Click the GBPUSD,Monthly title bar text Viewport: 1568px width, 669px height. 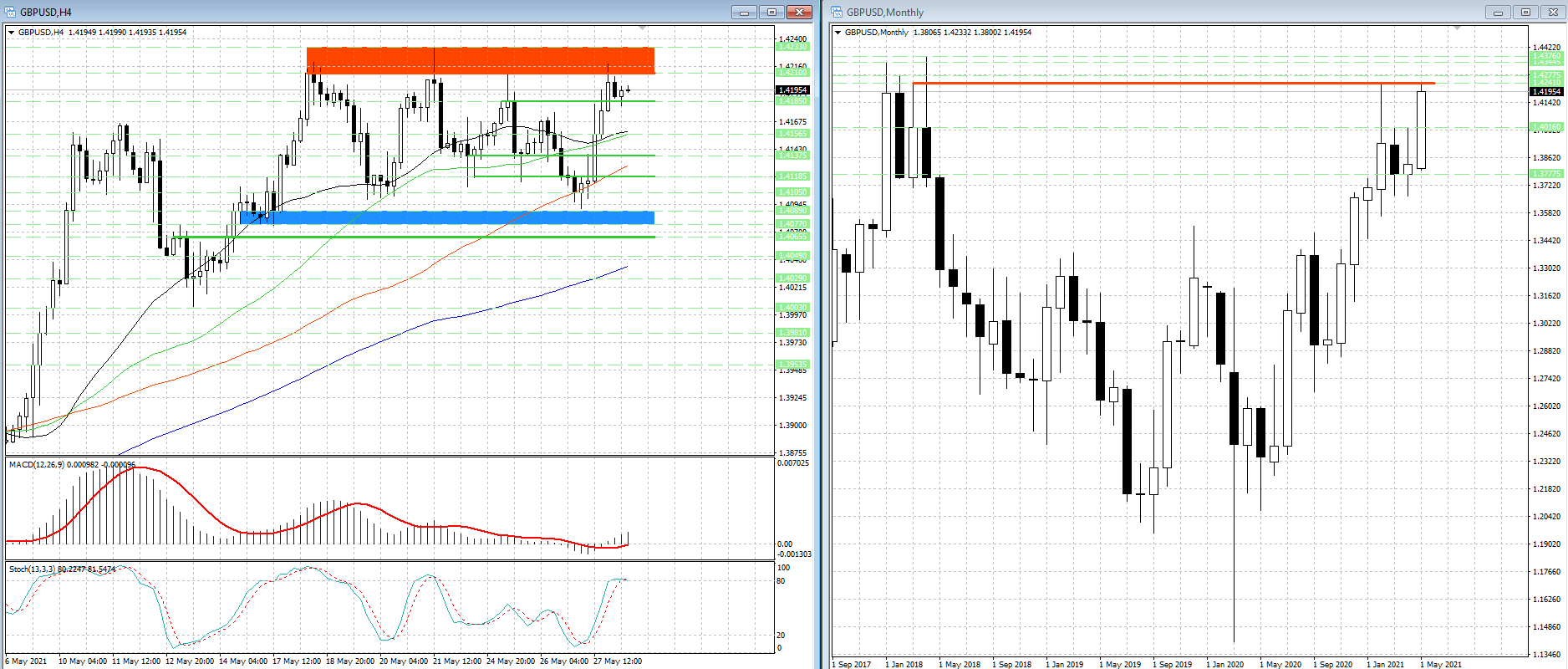pos(885,13)
